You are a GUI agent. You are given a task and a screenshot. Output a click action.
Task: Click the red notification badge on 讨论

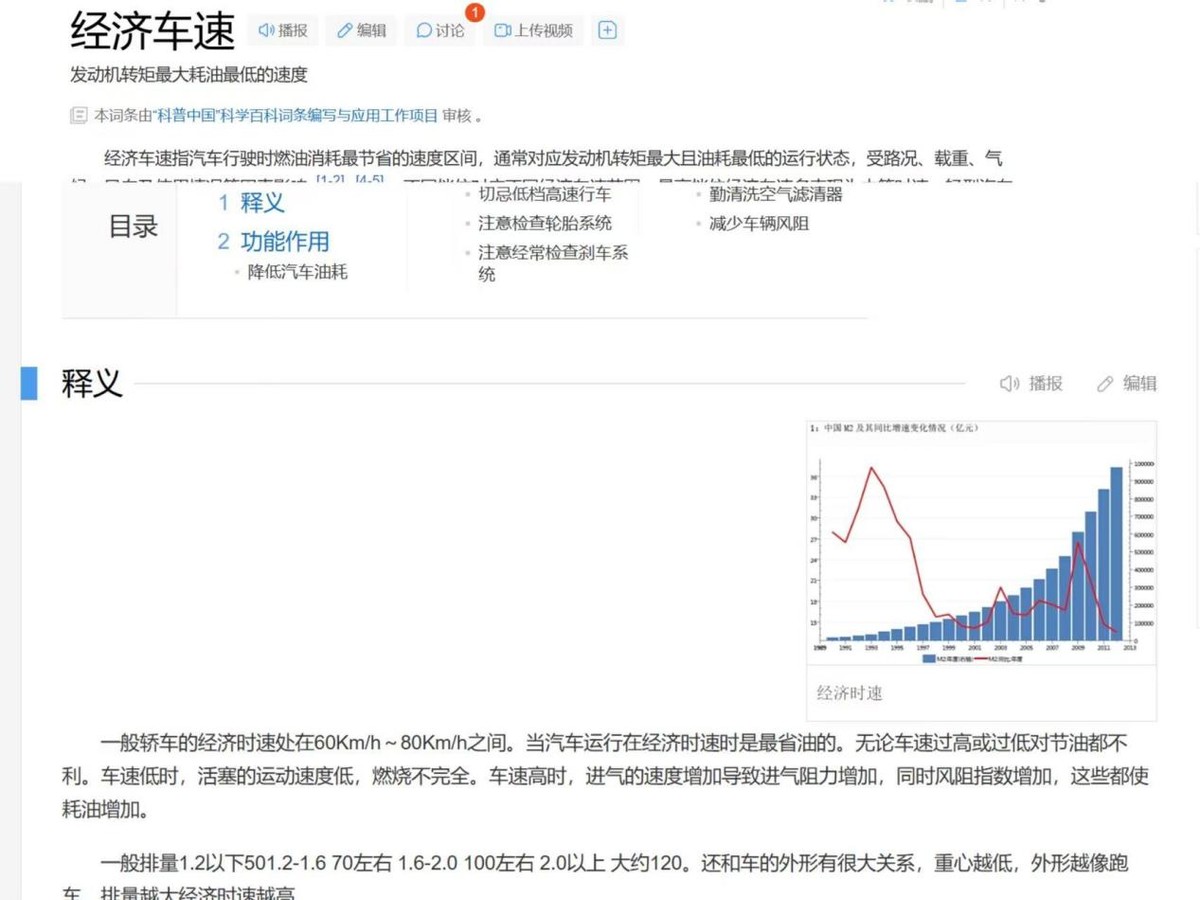point(474,13)
